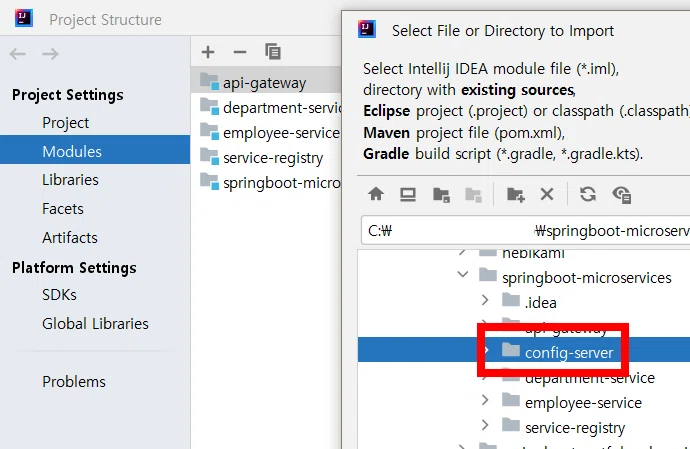The width and height of the screenshot is (690, 449).
Task: Select the api-gateway module
Action: point(266,82)
